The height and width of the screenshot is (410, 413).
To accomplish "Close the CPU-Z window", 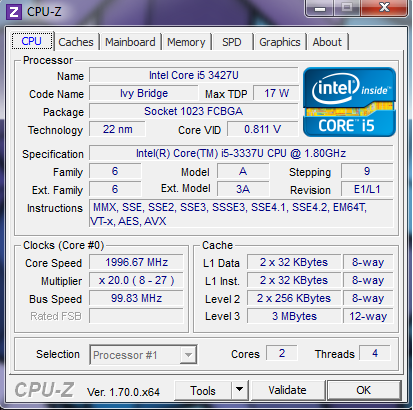I will point(384,7).
